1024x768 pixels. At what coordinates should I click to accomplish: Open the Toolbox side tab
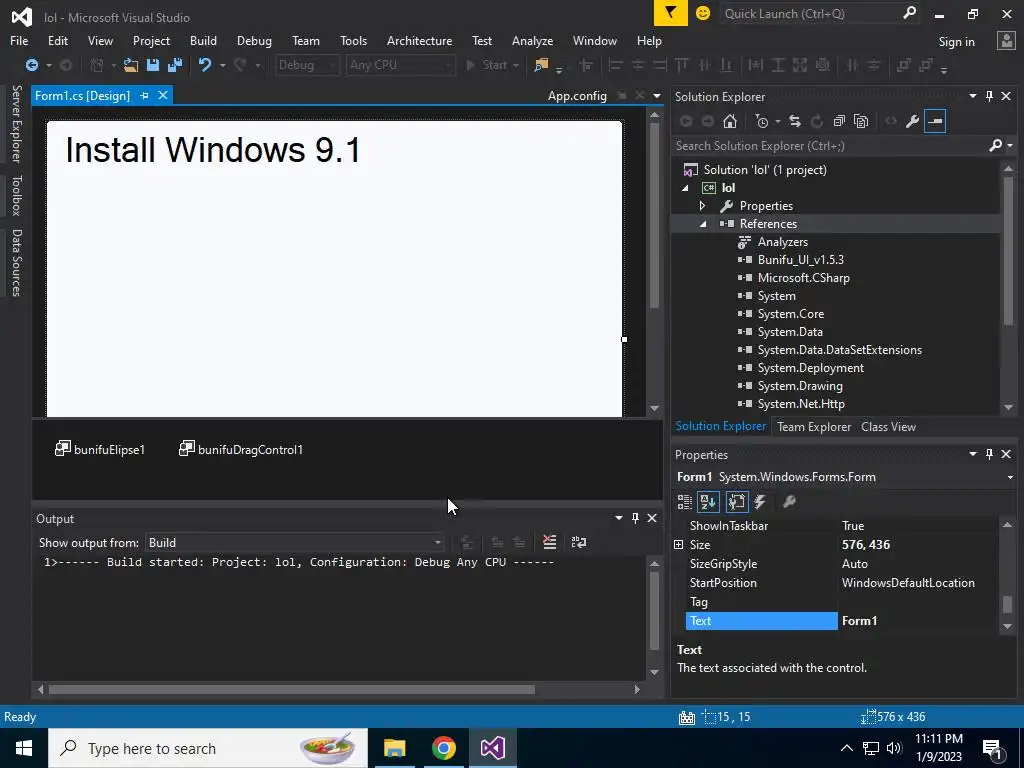(x=16, y=195)
